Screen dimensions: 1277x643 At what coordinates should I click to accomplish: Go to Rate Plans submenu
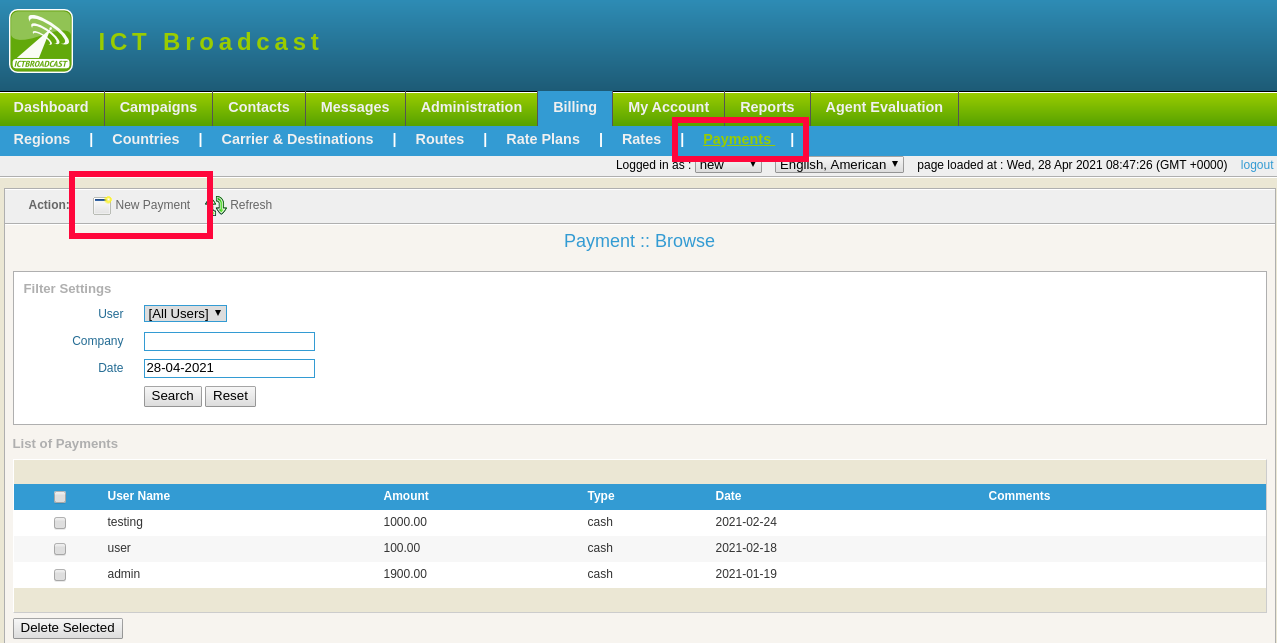(x=543, y=139)
